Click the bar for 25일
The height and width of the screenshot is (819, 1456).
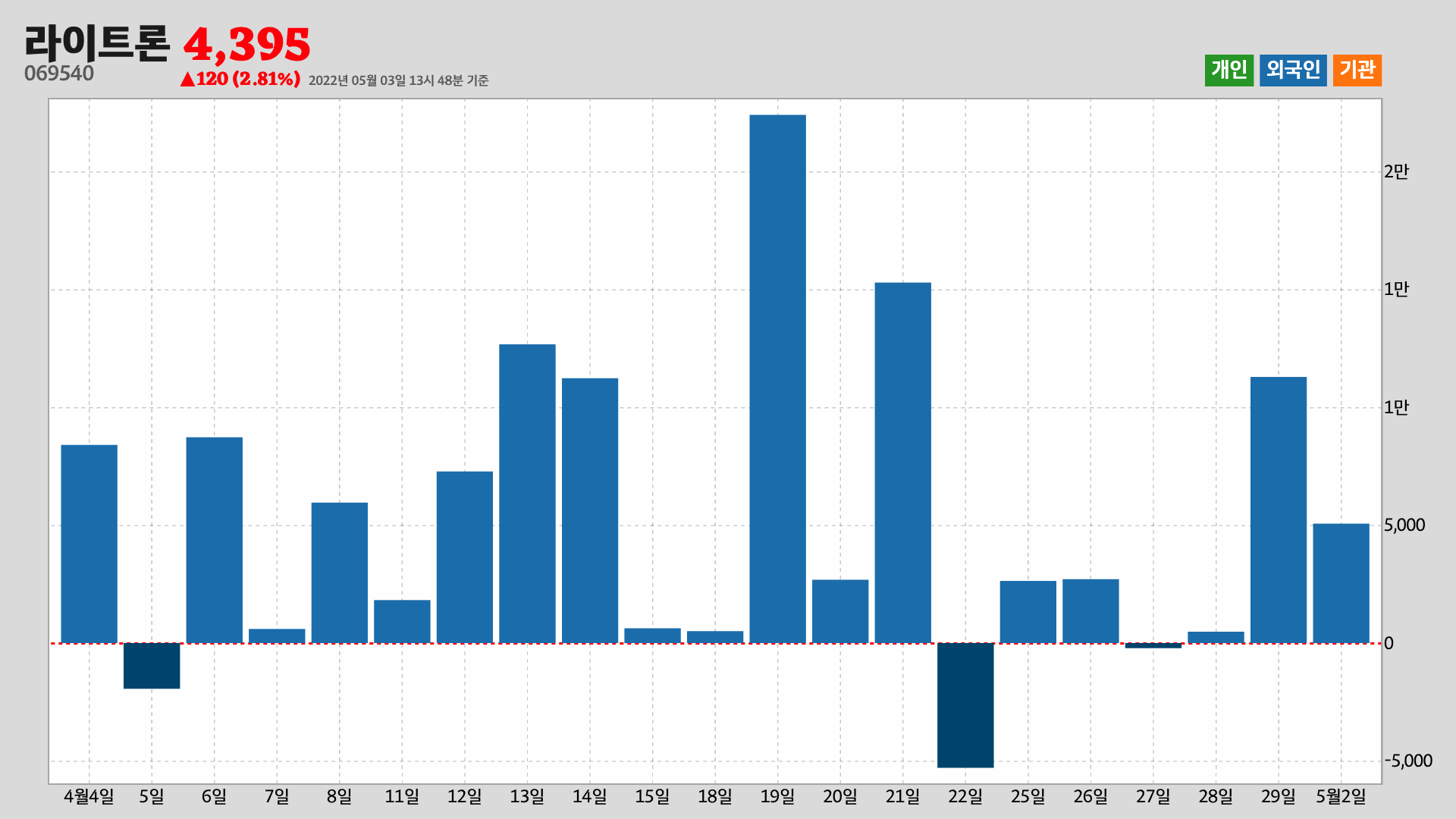click(1028, 612)
